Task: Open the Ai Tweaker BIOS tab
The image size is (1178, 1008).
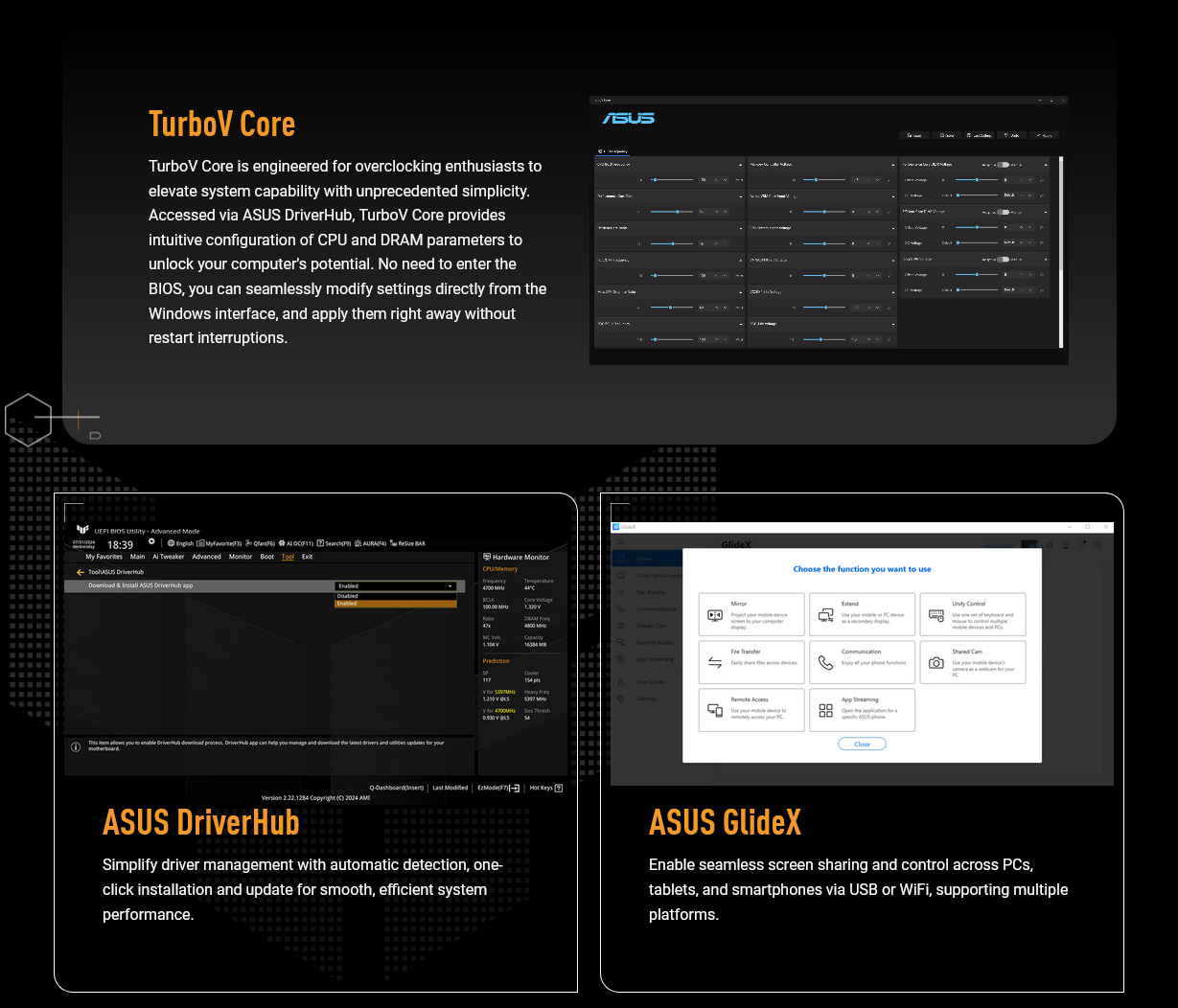Action: point(169,557)
